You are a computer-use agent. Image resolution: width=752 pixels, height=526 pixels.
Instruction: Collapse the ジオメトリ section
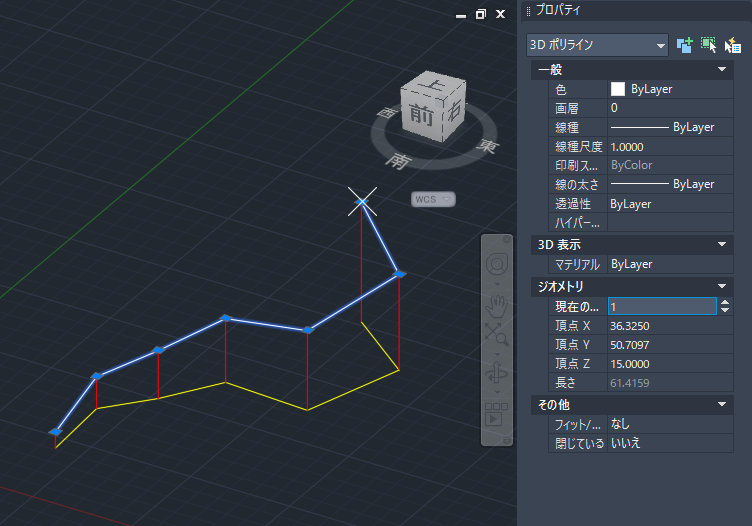point(722,286)
